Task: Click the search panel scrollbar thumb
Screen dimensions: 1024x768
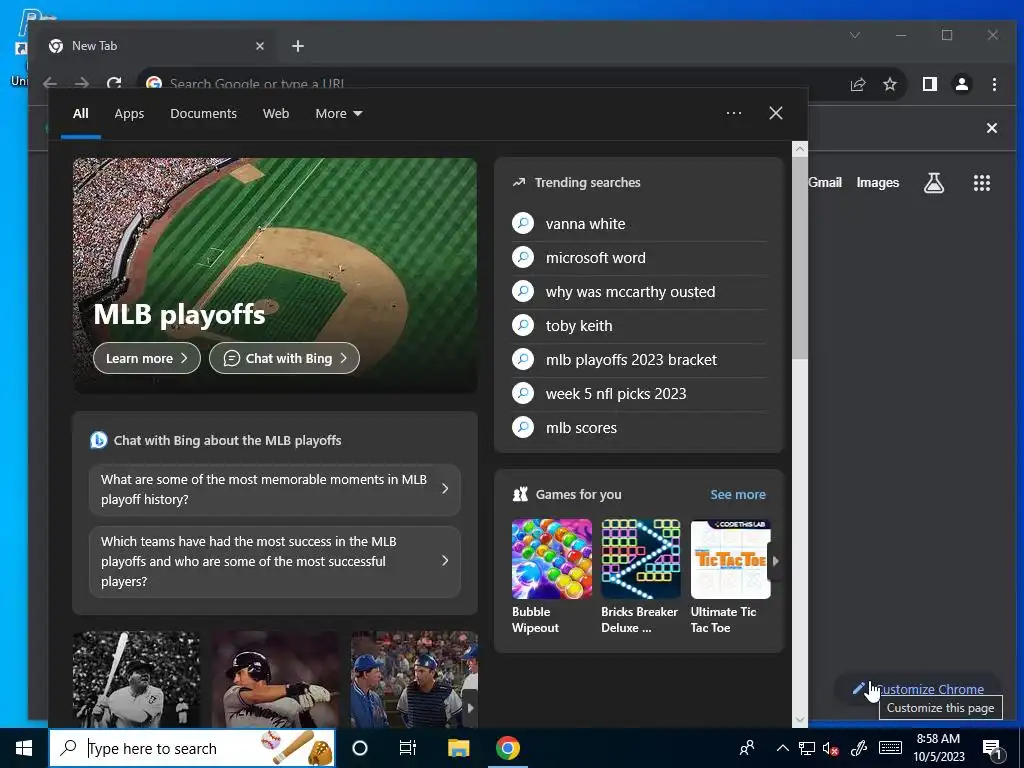Action: (x=800, y=258)
